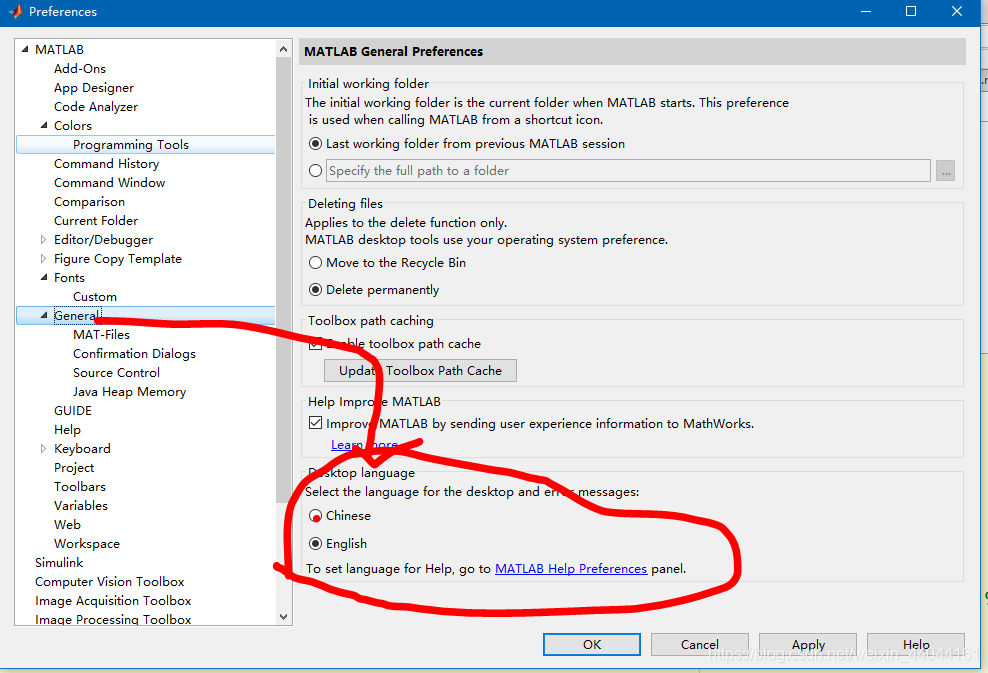Open Computer Vision Toolbox preferences
The width and height of the screenshot is (988, 673).
pyautogui.click(x=110, y=582)
